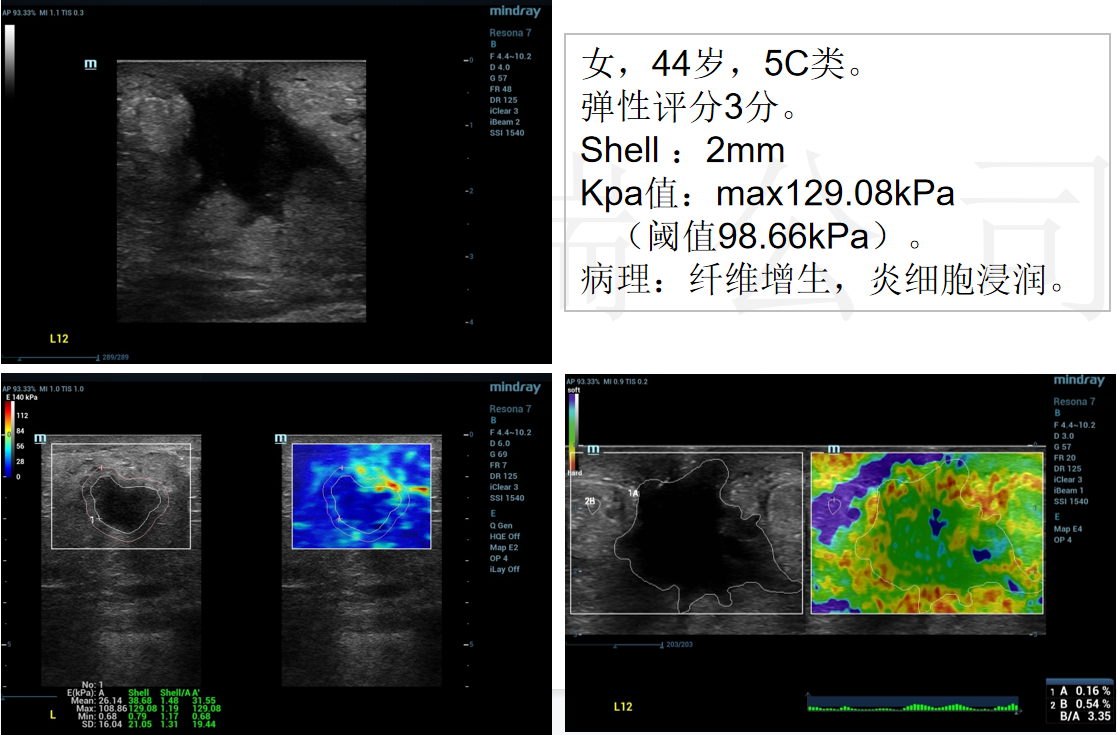Click the Max 129.08 Shell value

[x=138, y=708]
